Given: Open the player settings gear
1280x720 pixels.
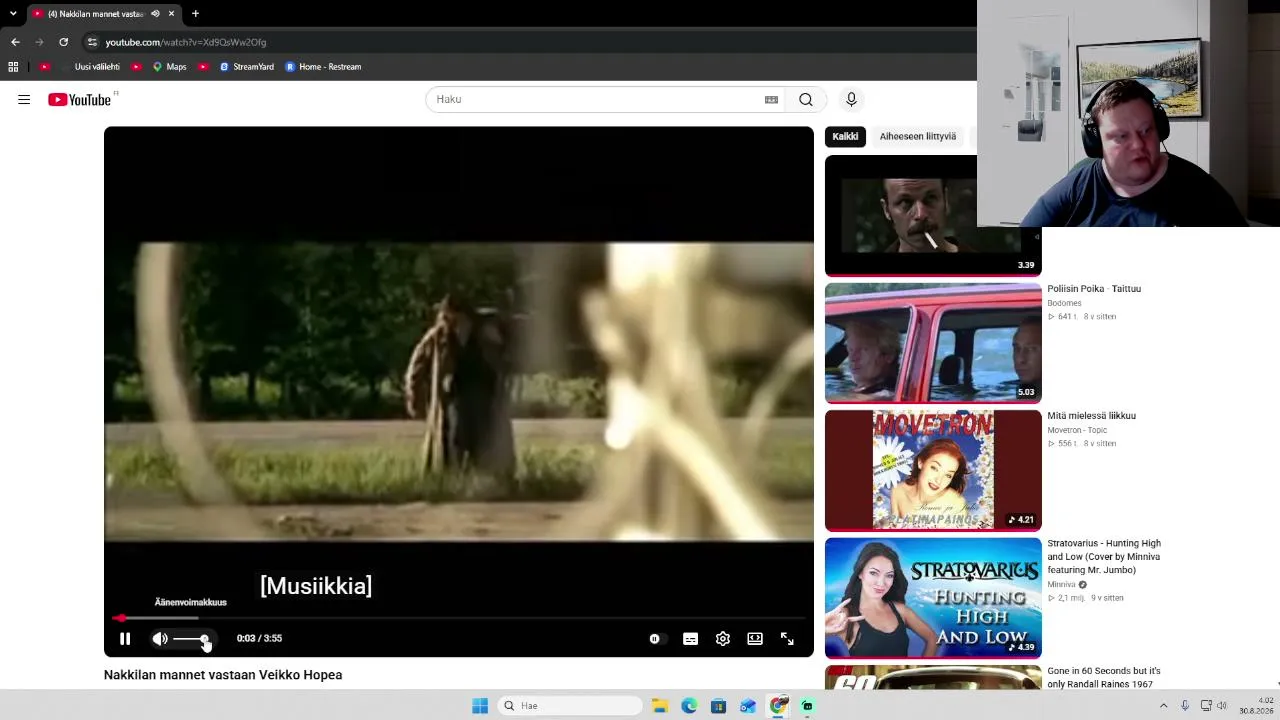Looking at the screenshot, I should click(723, 638).
